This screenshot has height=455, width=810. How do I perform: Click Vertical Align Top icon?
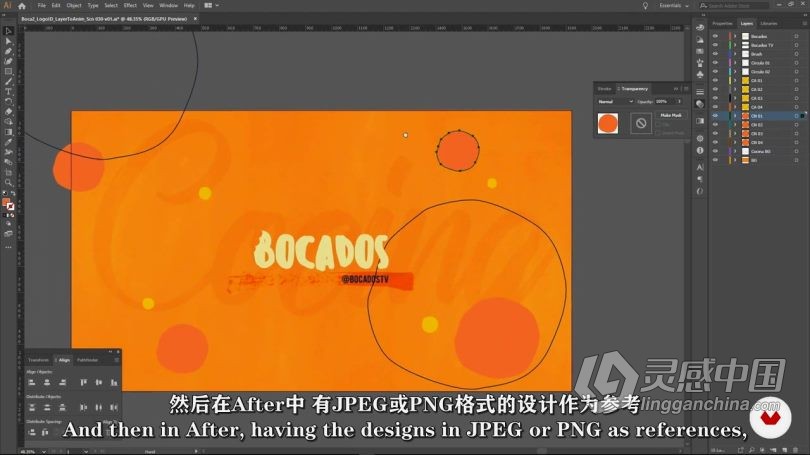(84, 382)
